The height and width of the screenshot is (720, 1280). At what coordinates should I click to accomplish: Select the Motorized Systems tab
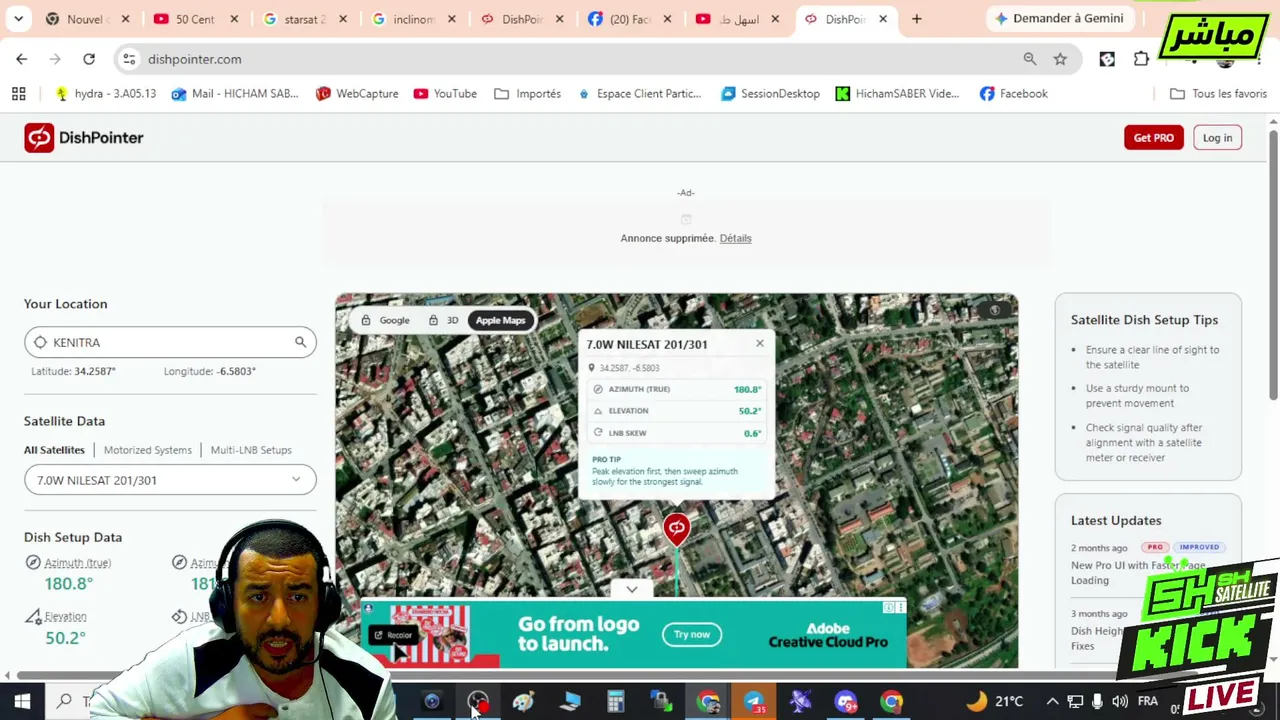click(148, 450)
